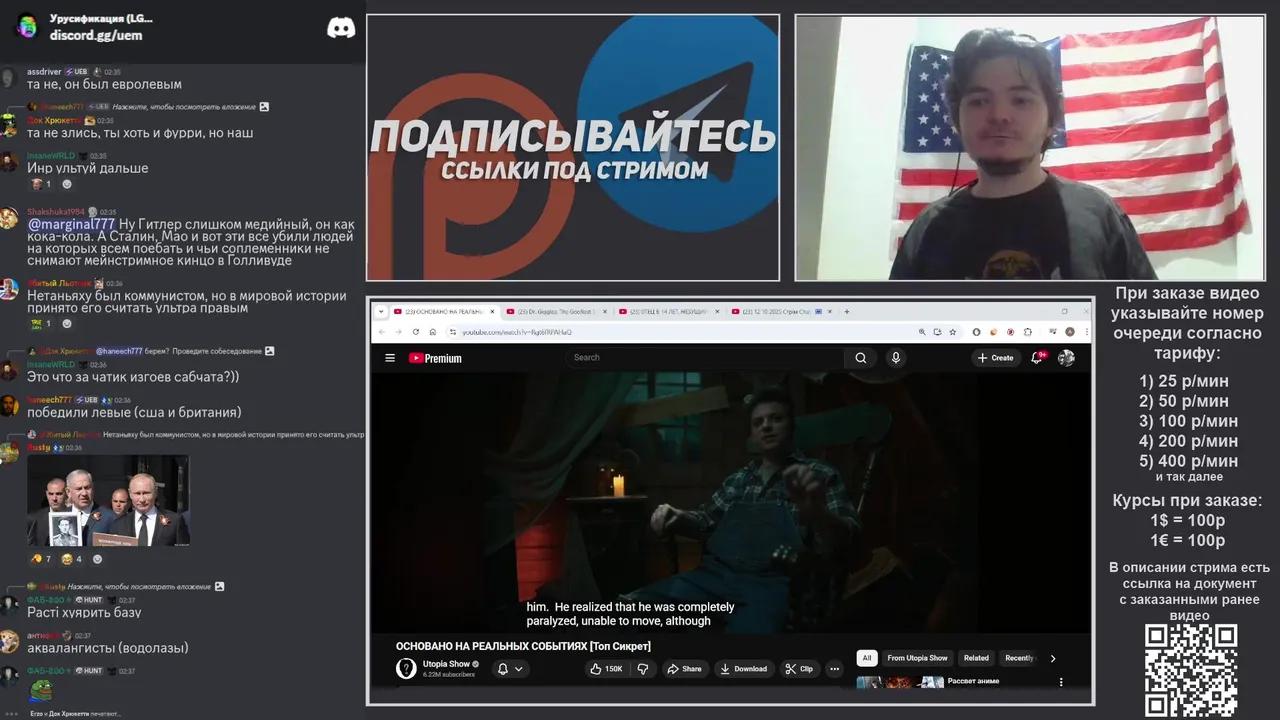1280x720 pixels.
Task: Click the QR code on the stream overlay
Action: tap(1191, 671)
